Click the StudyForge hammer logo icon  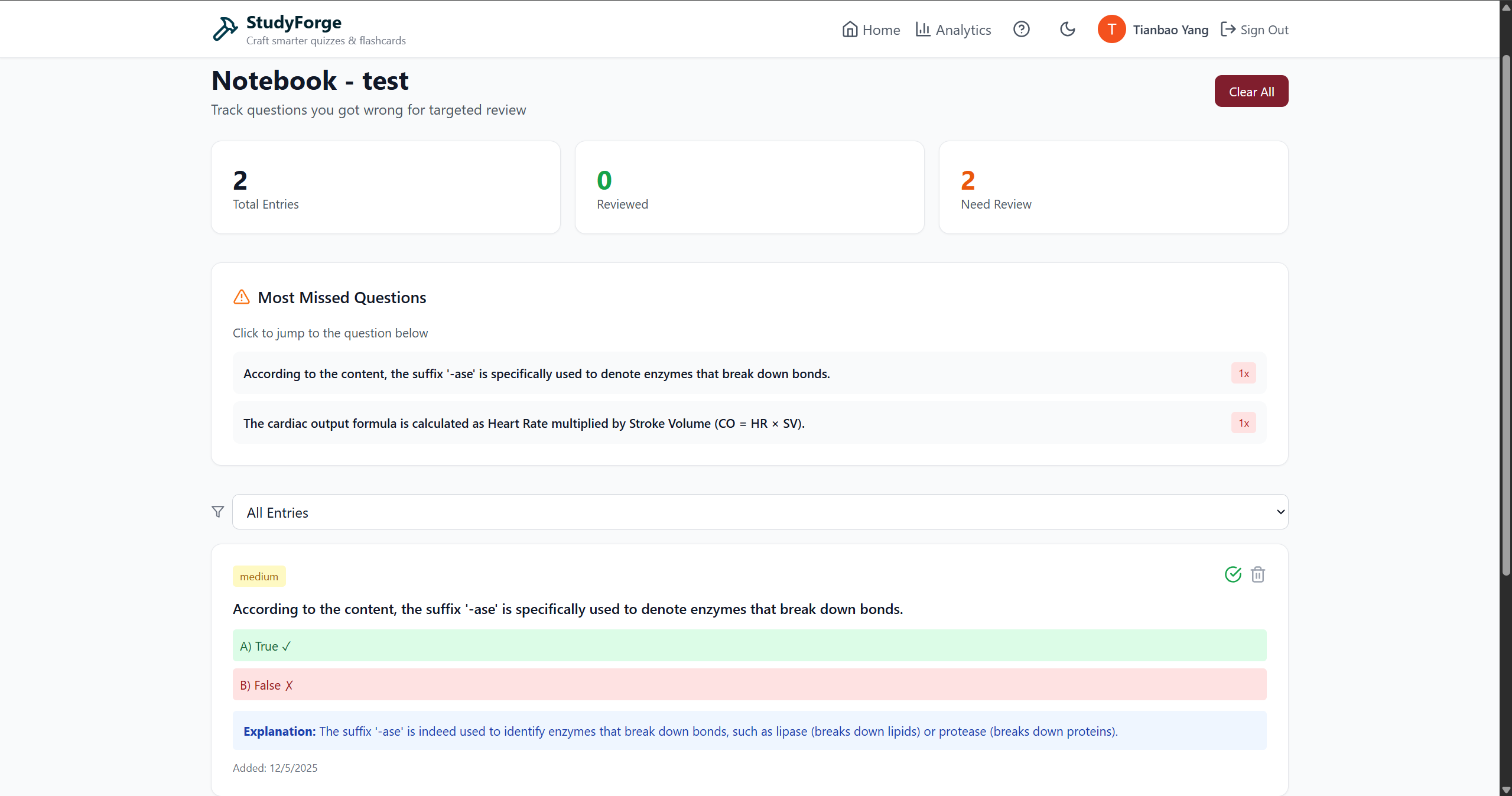click(225, 29)
